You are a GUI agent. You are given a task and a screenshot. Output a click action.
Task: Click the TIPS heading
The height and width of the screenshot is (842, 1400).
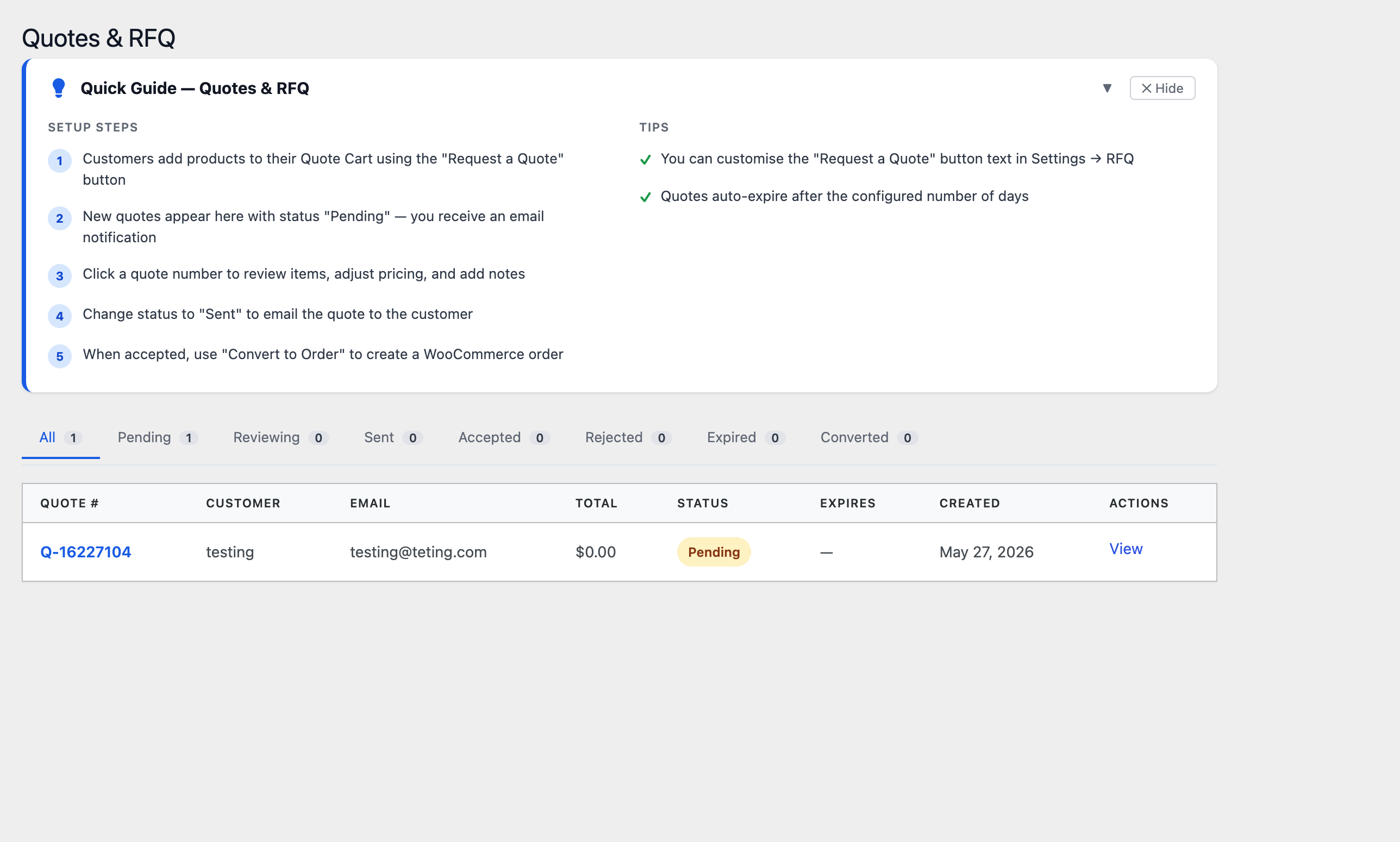tap(654, 127)
